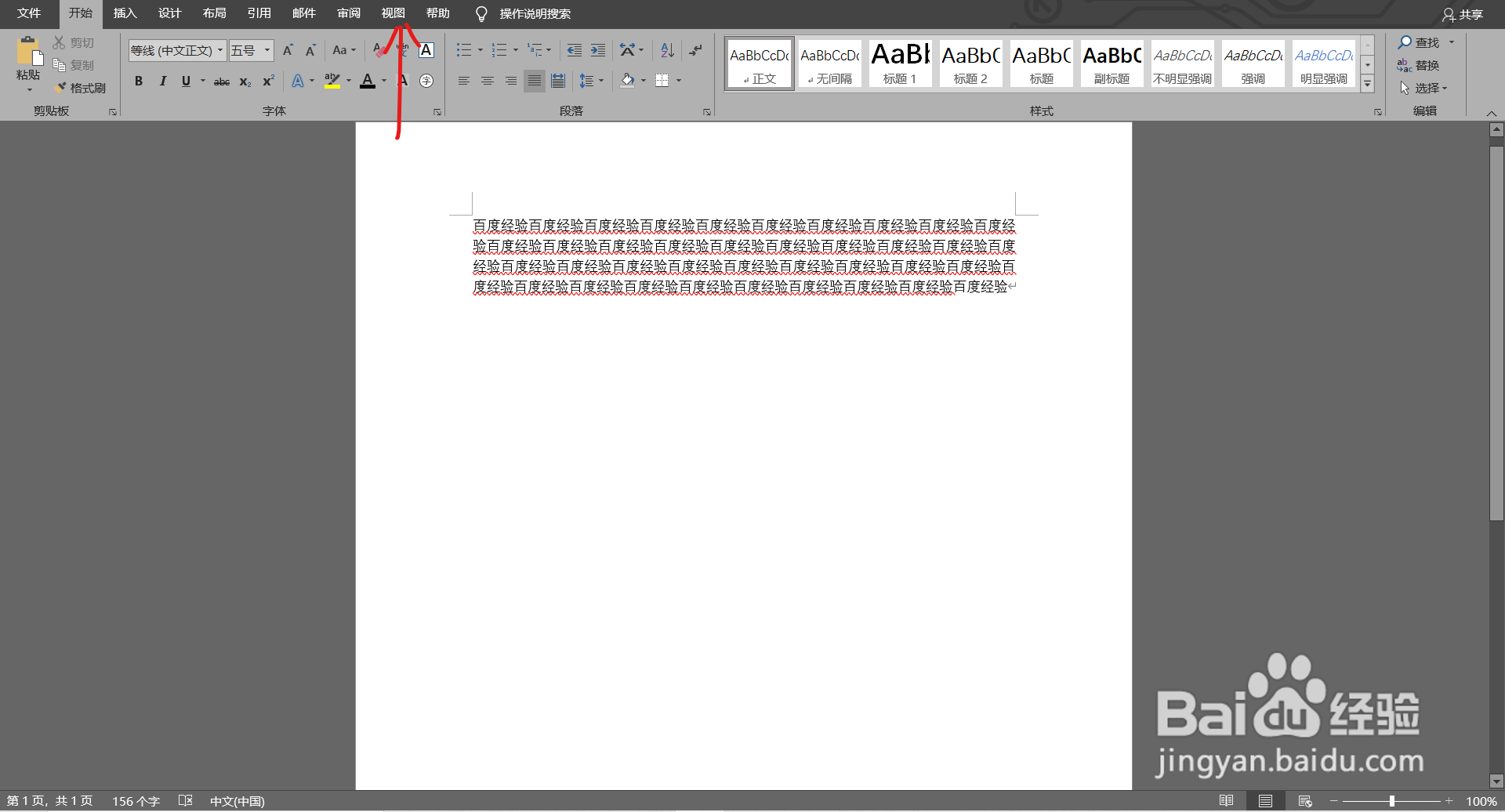1505x812 pixels.
Task: Open the Select (选择) dropdown
Action: coord(1423,88)
